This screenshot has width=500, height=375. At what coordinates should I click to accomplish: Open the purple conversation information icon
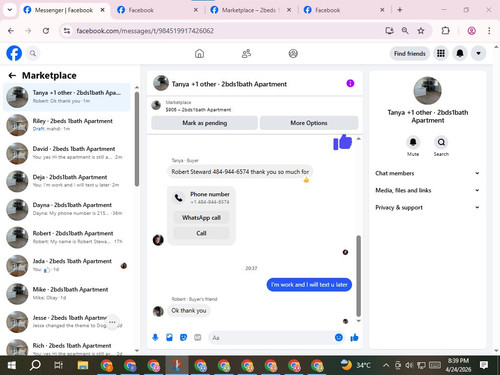(350, 83)
